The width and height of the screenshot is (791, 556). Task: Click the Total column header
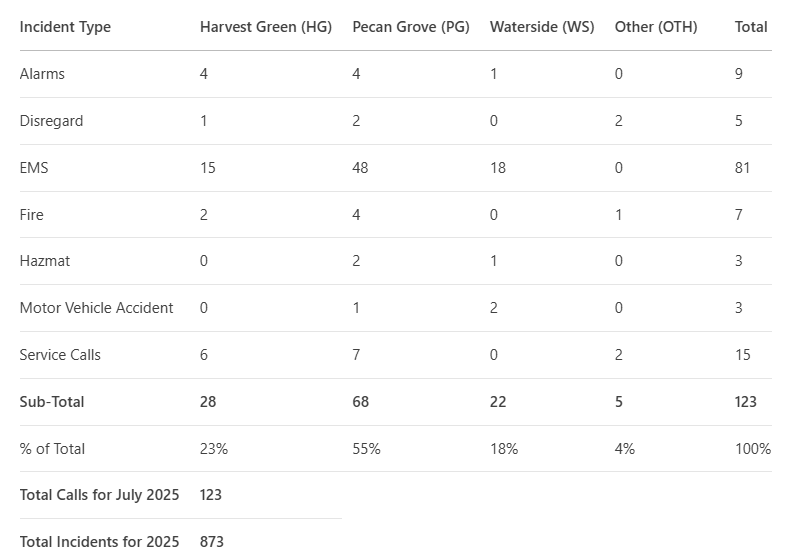coord(751,27)
